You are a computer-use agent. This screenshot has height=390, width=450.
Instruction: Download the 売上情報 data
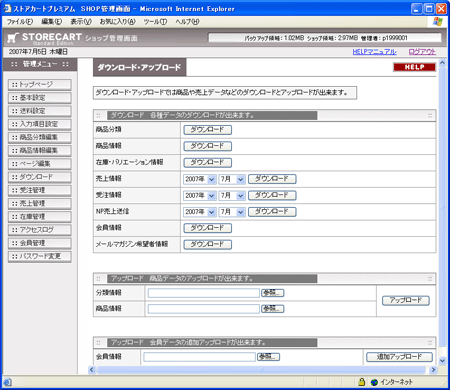pyautogui.click(x=272, y=179)
